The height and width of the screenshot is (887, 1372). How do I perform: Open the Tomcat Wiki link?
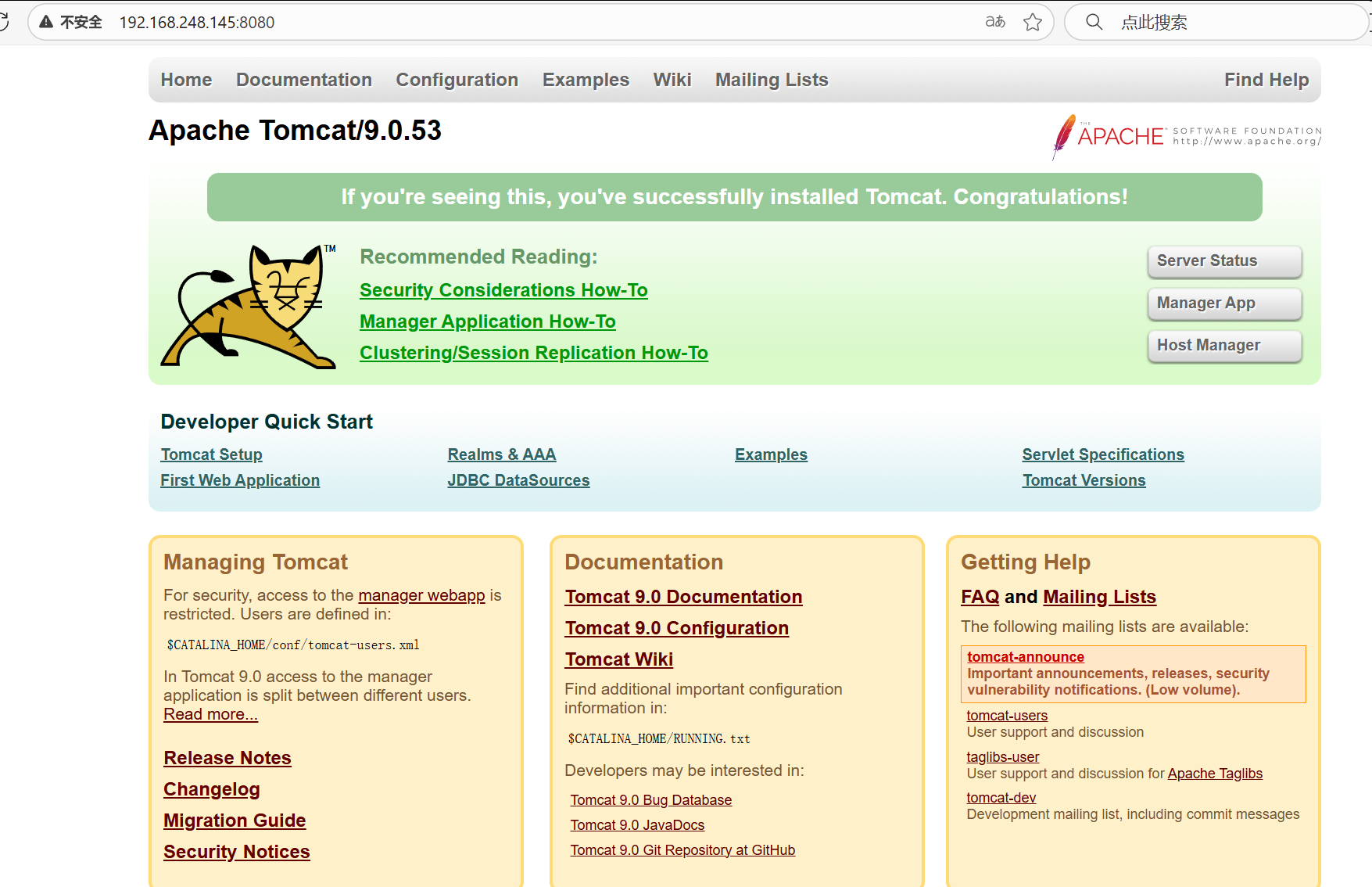click(x=619, y=659)
